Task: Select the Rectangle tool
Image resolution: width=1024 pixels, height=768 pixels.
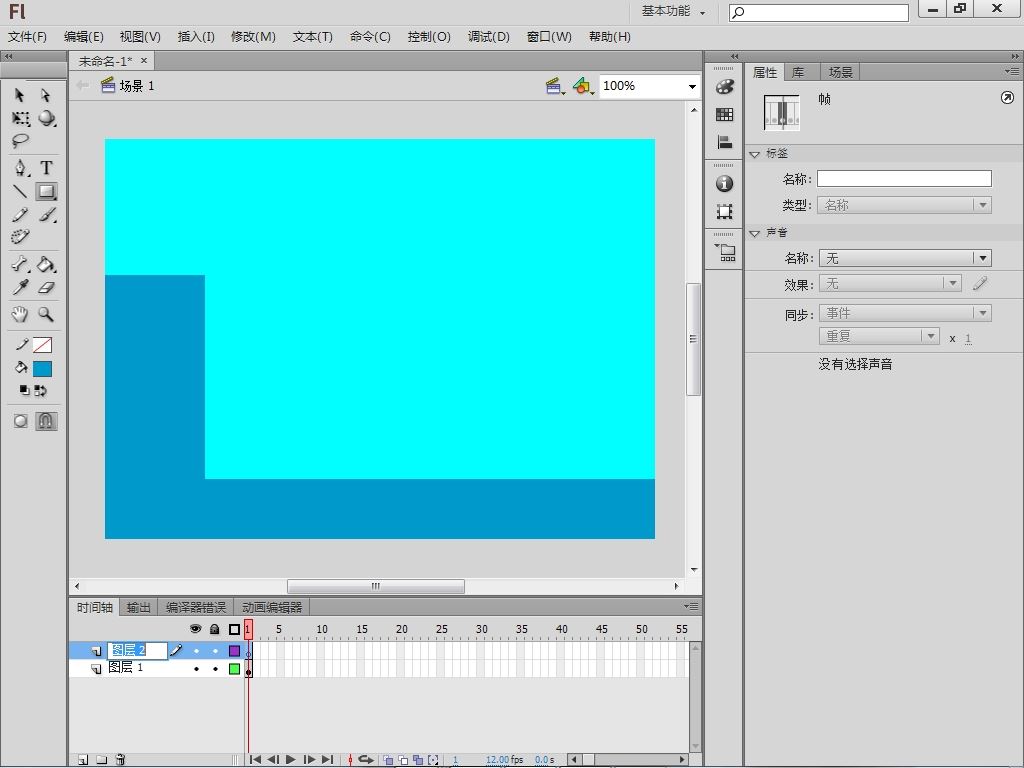Action: [x=46, y=191]
